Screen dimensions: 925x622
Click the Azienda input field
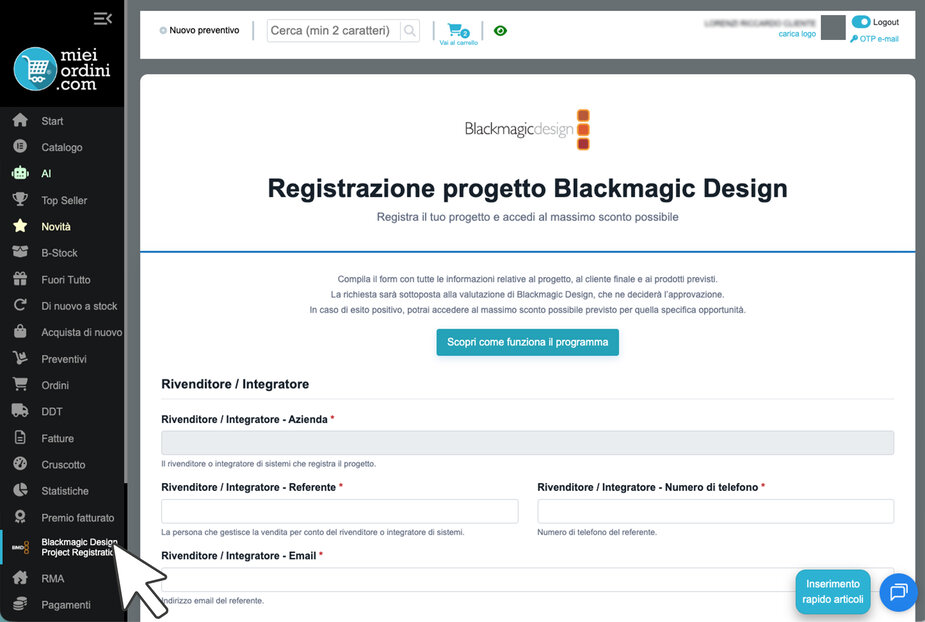pyautogui.click(x=527, y=443)
